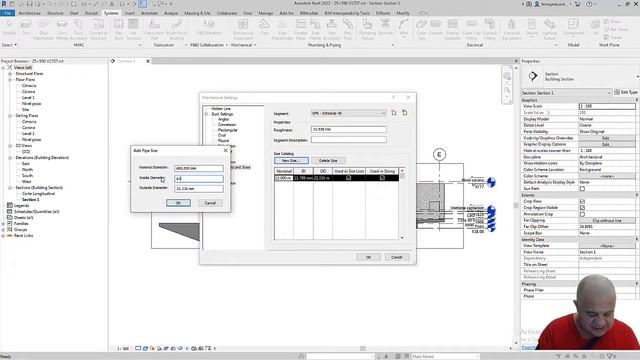Screen dimensions: 640x360
Task: Open the Segment dropdown in Mechanical Settings
Action: (348, 113)
